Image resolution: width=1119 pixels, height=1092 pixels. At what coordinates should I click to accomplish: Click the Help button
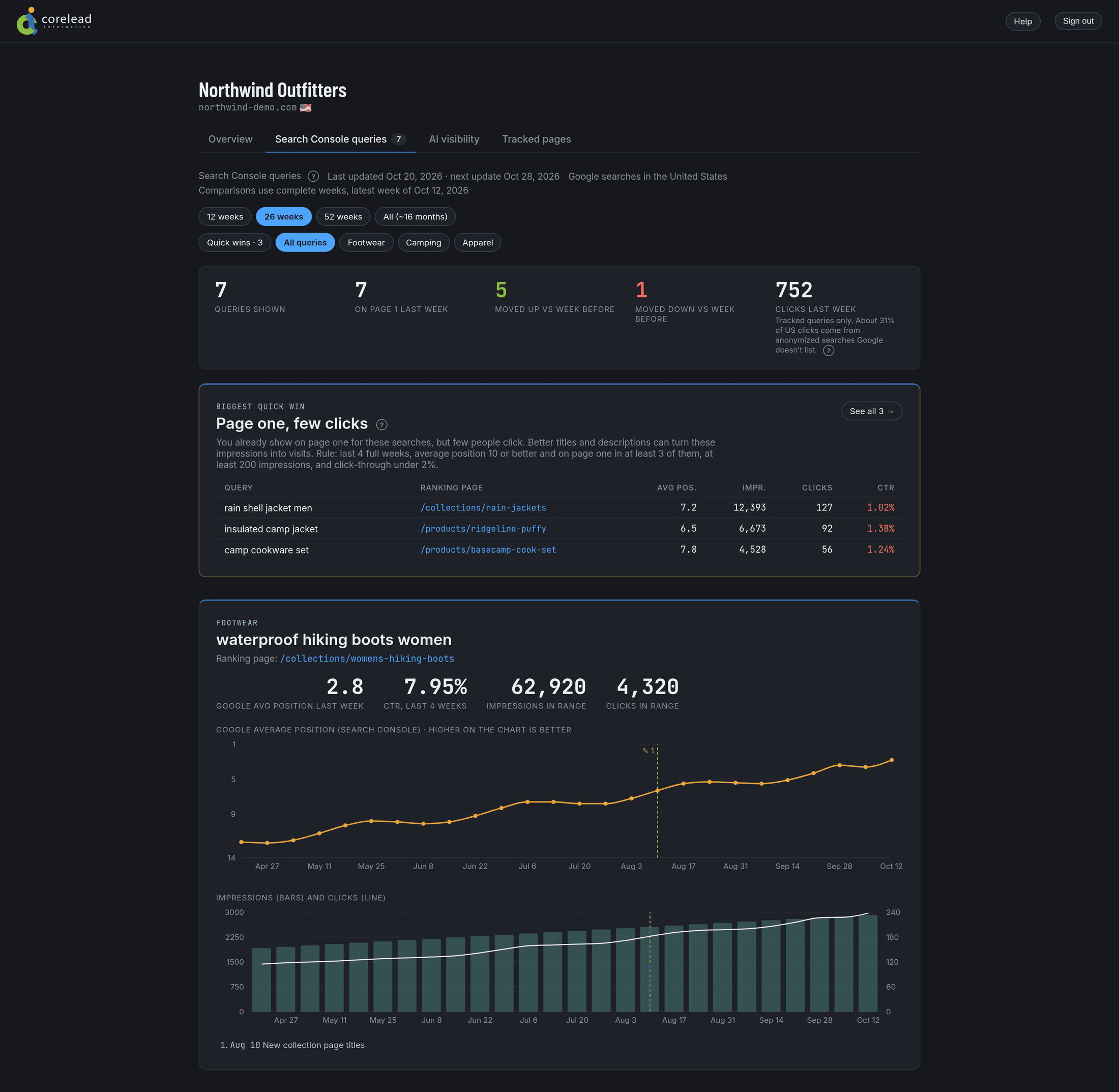1022,21
